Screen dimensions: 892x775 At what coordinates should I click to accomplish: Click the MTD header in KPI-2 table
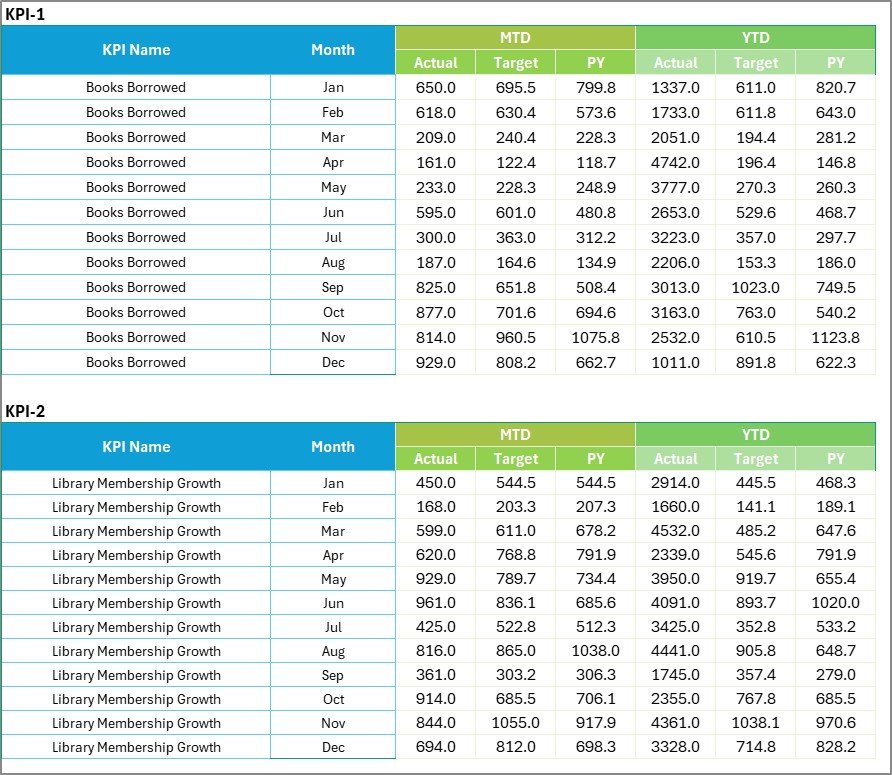click(516, 434)
